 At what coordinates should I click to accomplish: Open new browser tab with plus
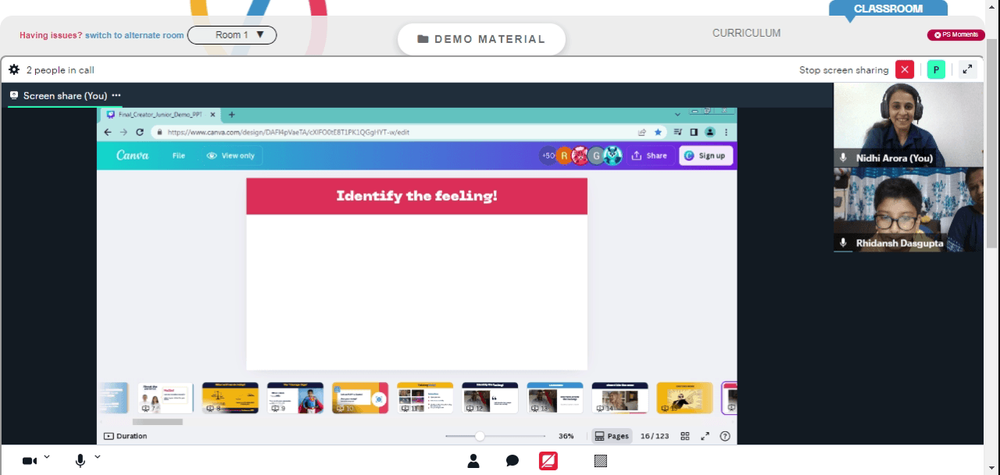pyautogui.click(x=232, y=115)
